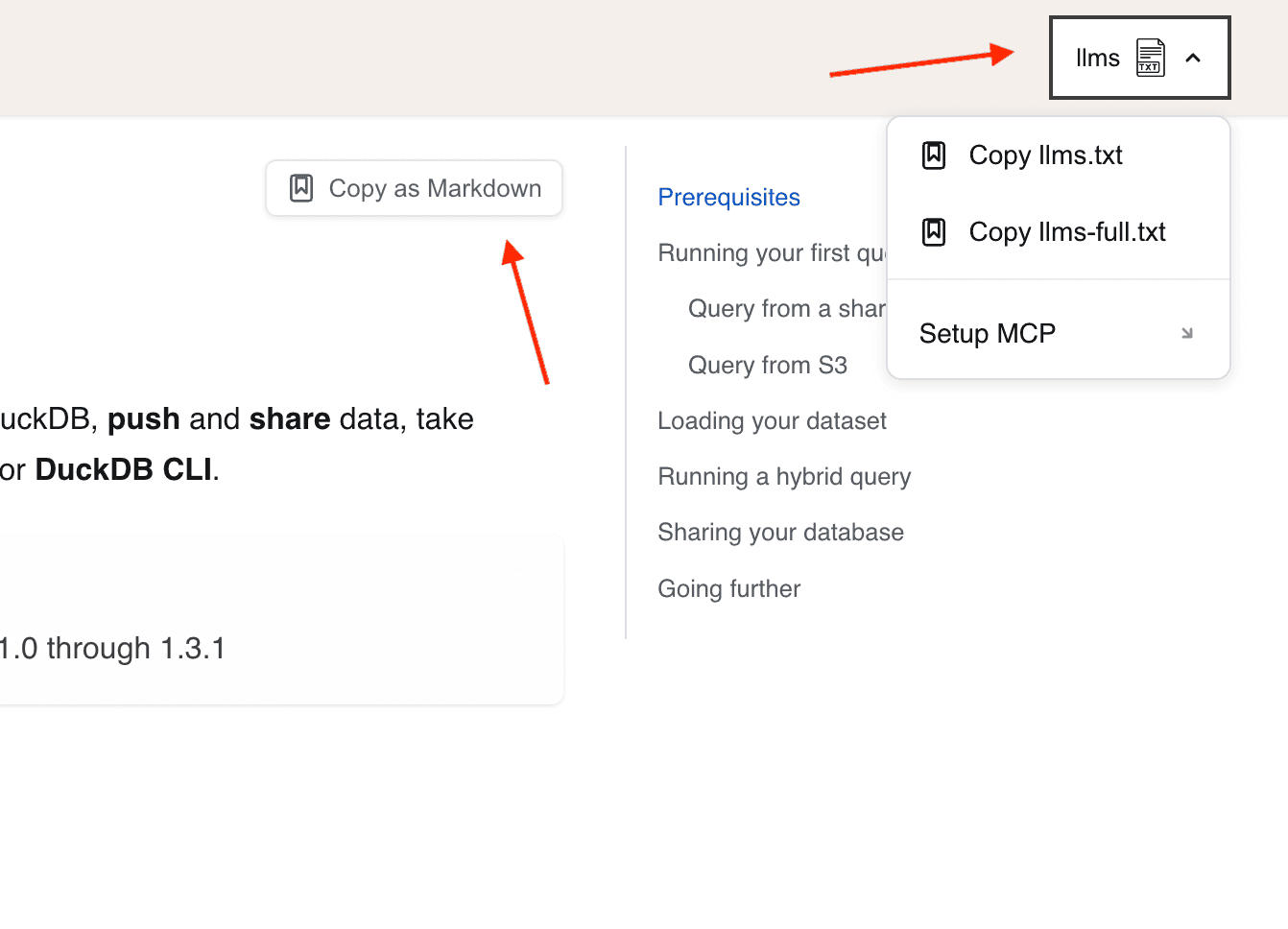Click the llms label in the header button
1288x929 pixels.
[x=1097, y=58]
